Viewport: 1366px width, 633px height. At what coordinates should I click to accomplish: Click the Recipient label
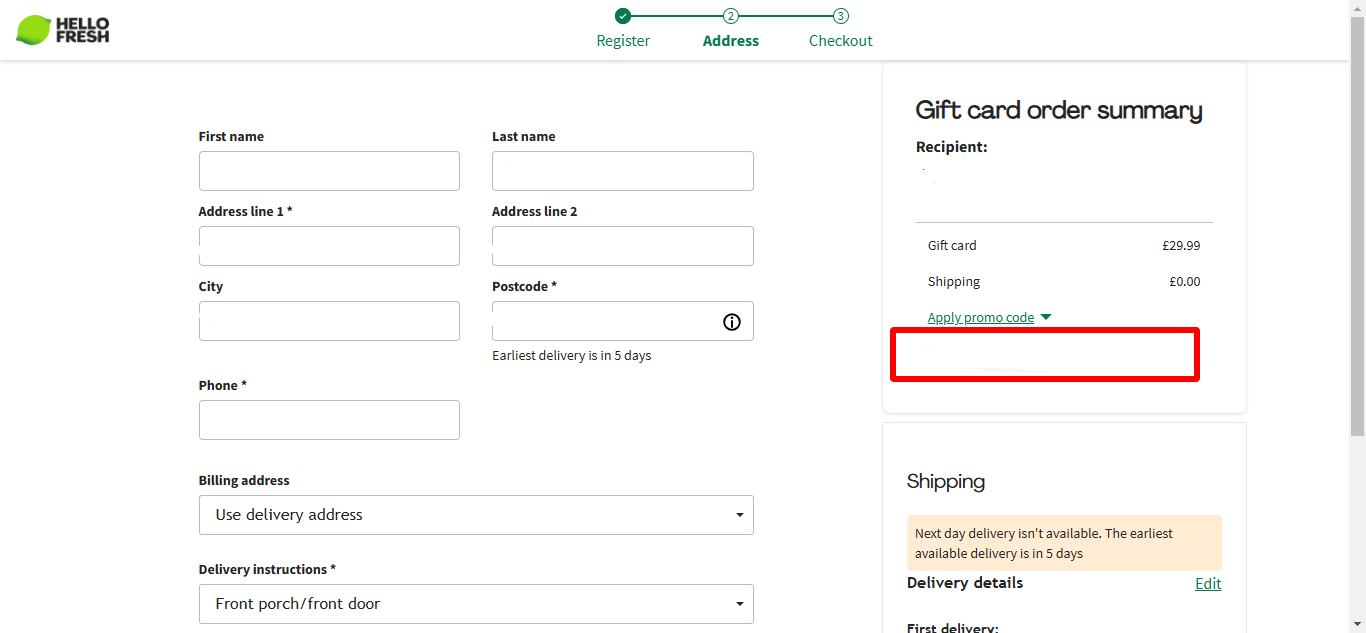[951, 147]
